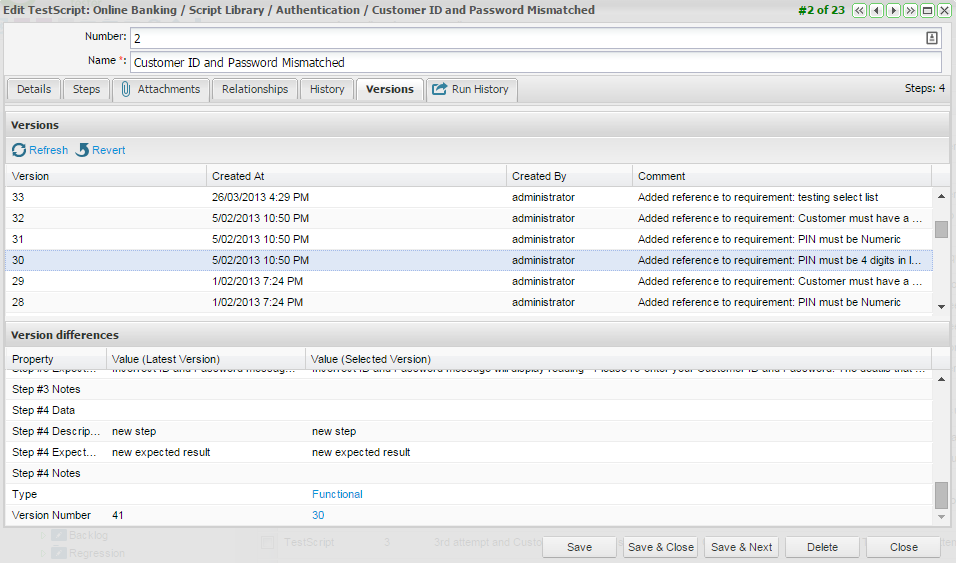Viewport: 956px width, 563px height.
Task: Switch to the Steps tab
Action: point(87,89)
